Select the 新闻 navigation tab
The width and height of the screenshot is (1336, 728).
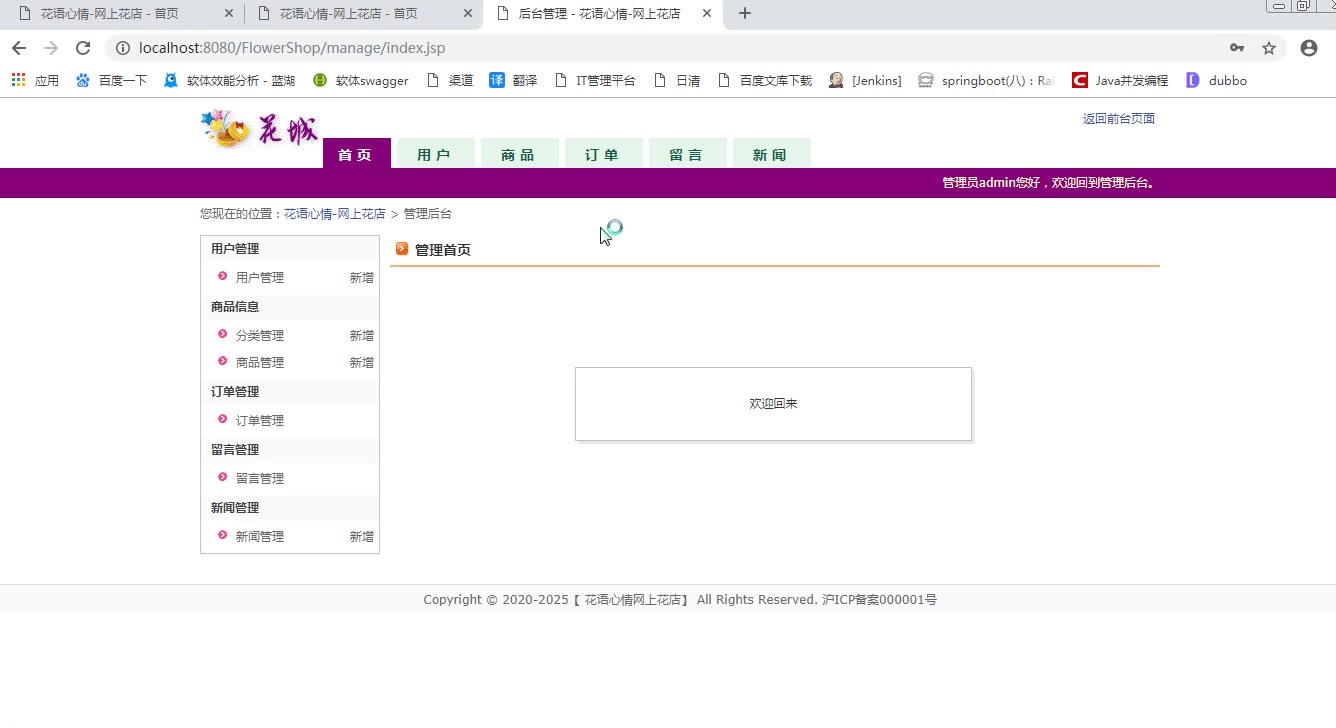pyautogui.click(x=770, y=154)
